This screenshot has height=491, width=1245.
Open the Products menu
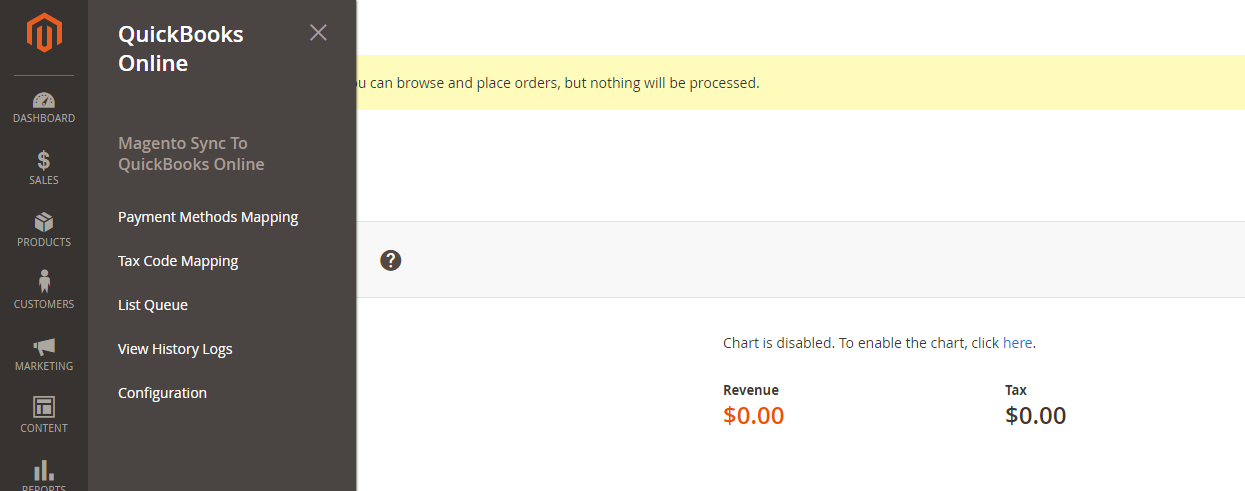click(x=44, y=230)
